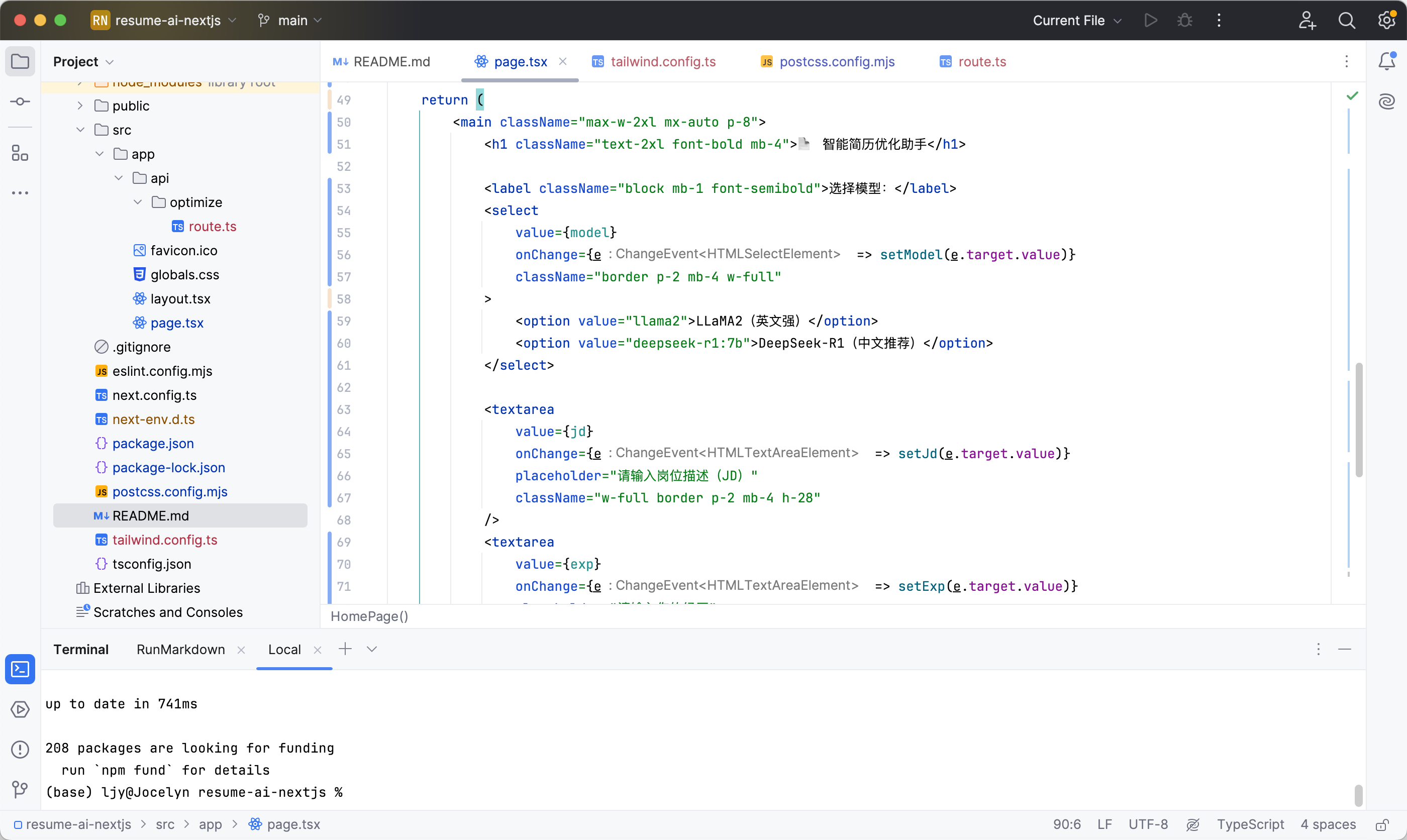Image resolution: width=1407 pixels, height=840 pixels.
Task: Click the Debug bug icon
Action: coord(1184,21)
